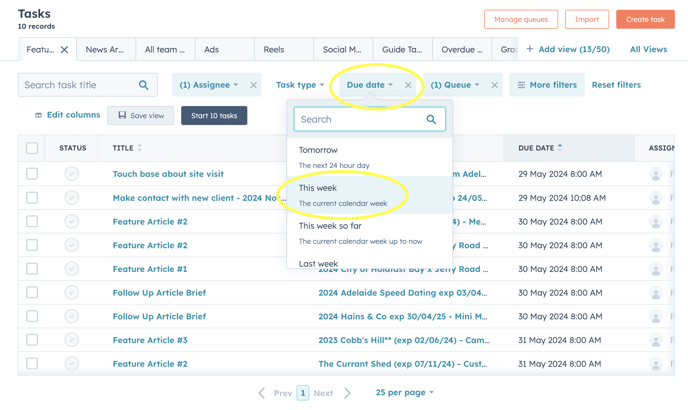This screenshot has width=688, height=410.
Task: Select checkbox for Feature Article #3 row
Action: pyautogui.click(x=32, y=340)
